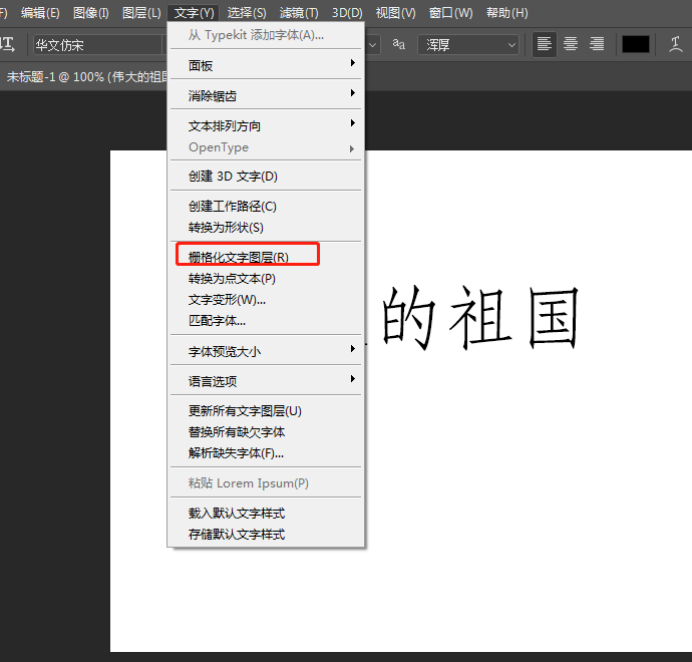Choose 更新所有文字图层(U)
This screenshot has height=662, width=692.
(x=266, y=411)
